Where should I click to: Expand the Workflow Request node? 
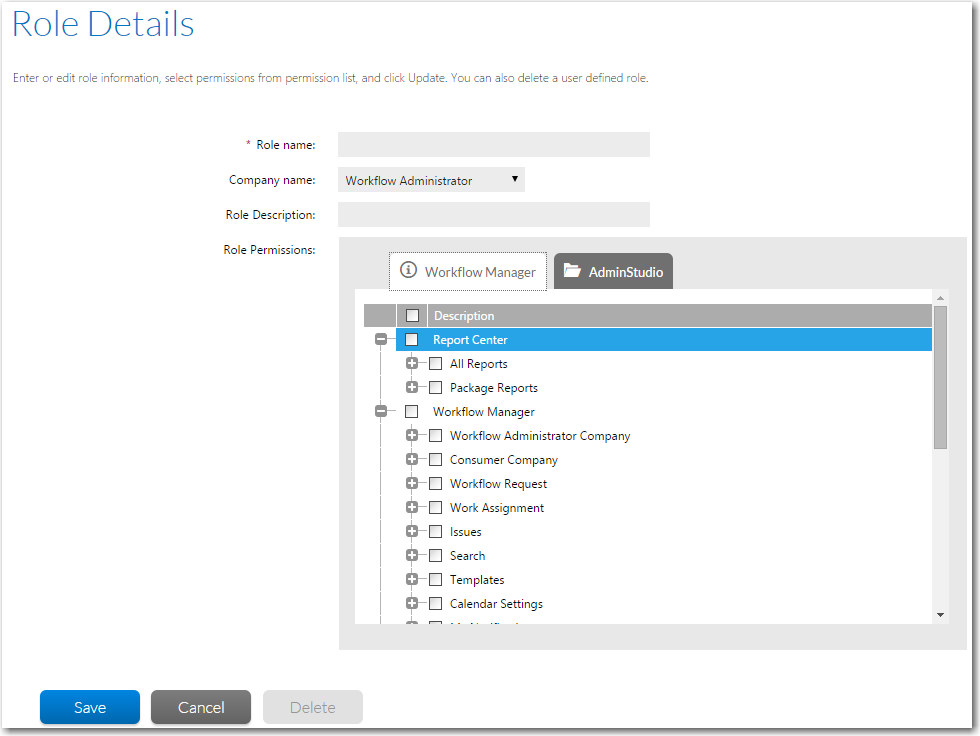tap(412, 484)
